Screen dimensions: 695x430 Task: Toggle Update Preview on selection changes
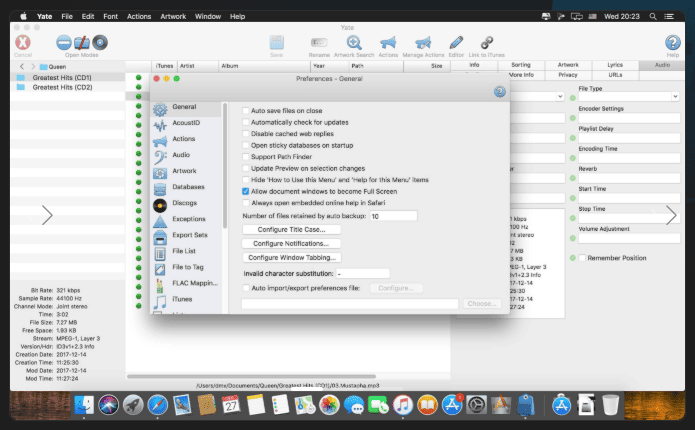[246, 168]
